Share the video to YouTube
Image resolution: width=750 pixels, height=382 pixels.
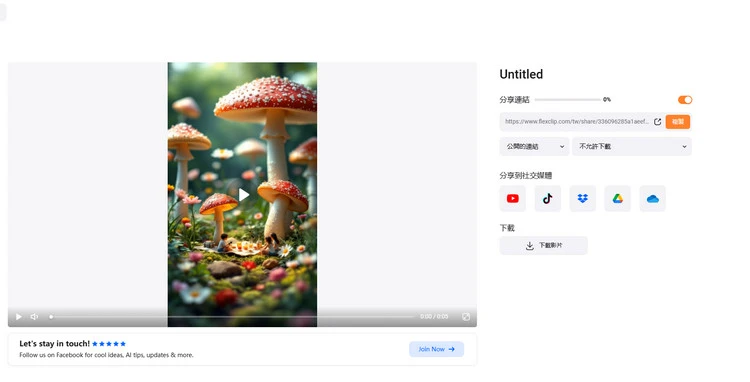pyautogui.click(x=512, y=198)
